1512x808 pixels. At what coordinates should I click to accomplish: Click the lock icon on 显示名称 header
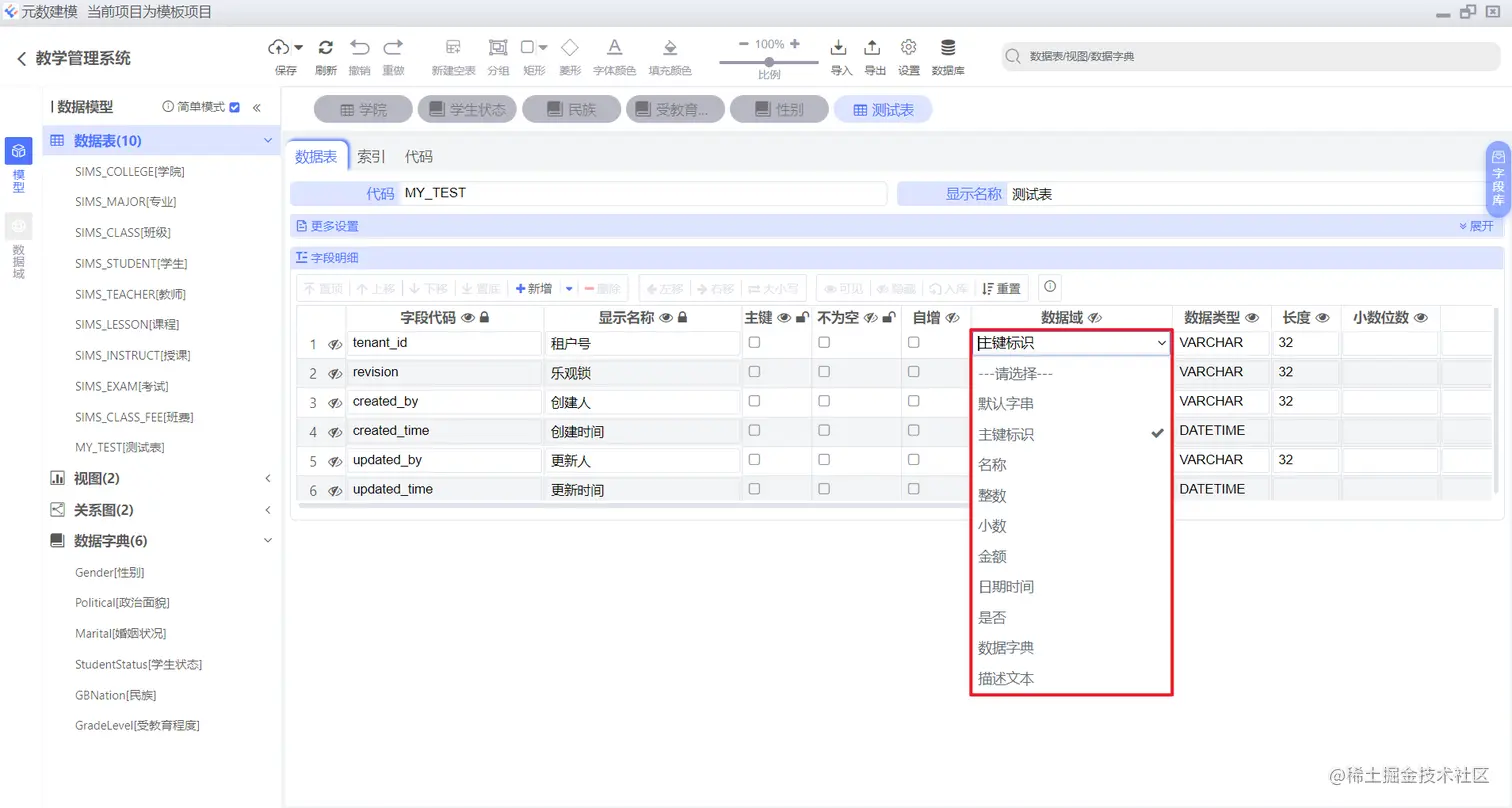point(682,318)
